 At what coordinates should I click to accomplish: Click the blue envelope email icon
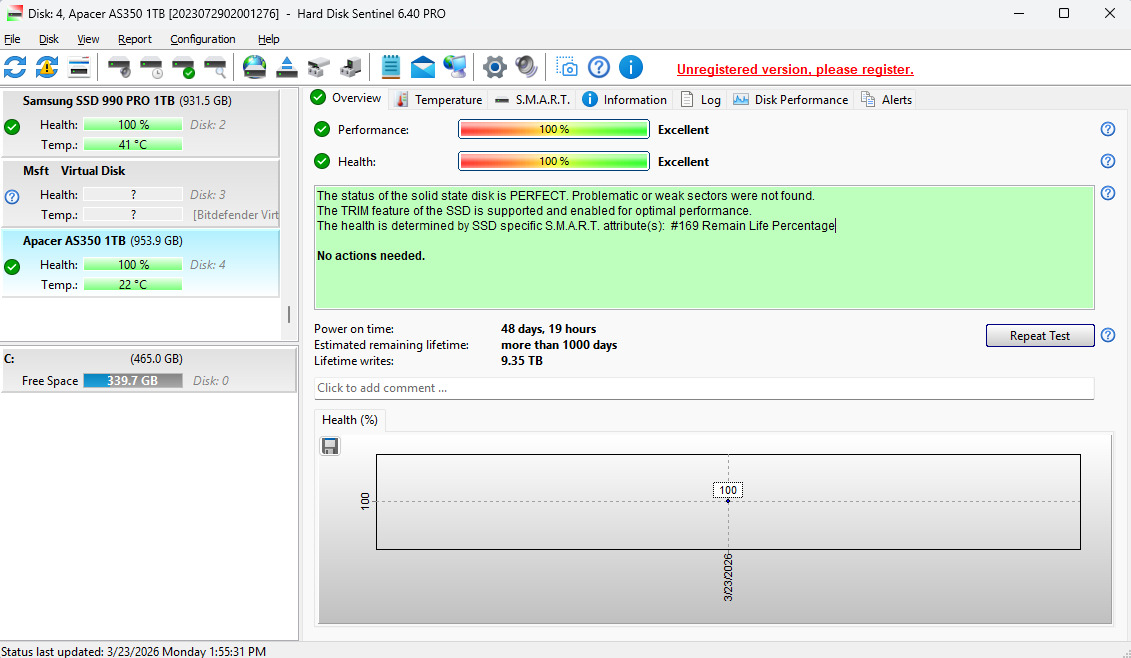[x=423, y=68]
